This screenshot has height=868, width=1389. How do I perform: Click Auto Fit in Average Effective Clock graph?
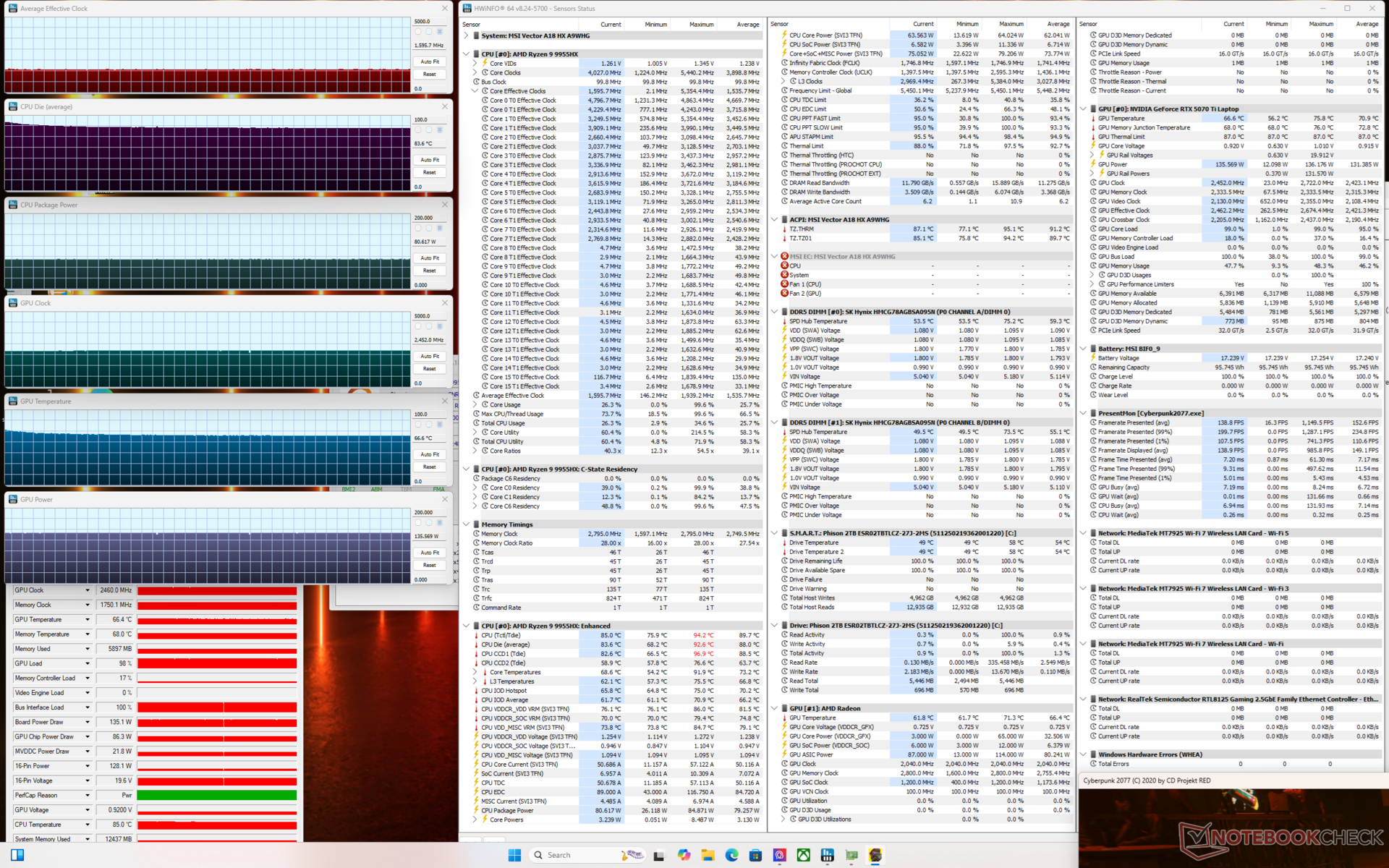[430, 61]
